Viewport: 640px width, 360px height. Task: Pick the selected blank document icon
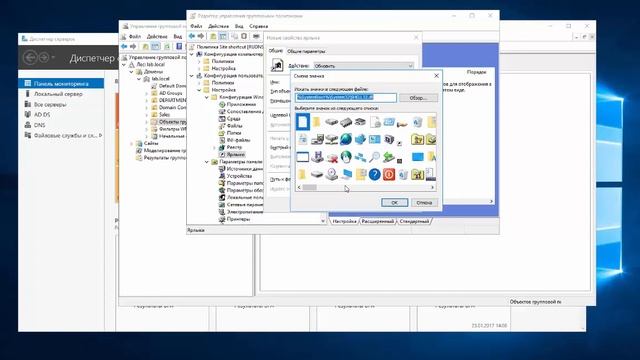tap(302, 122)
